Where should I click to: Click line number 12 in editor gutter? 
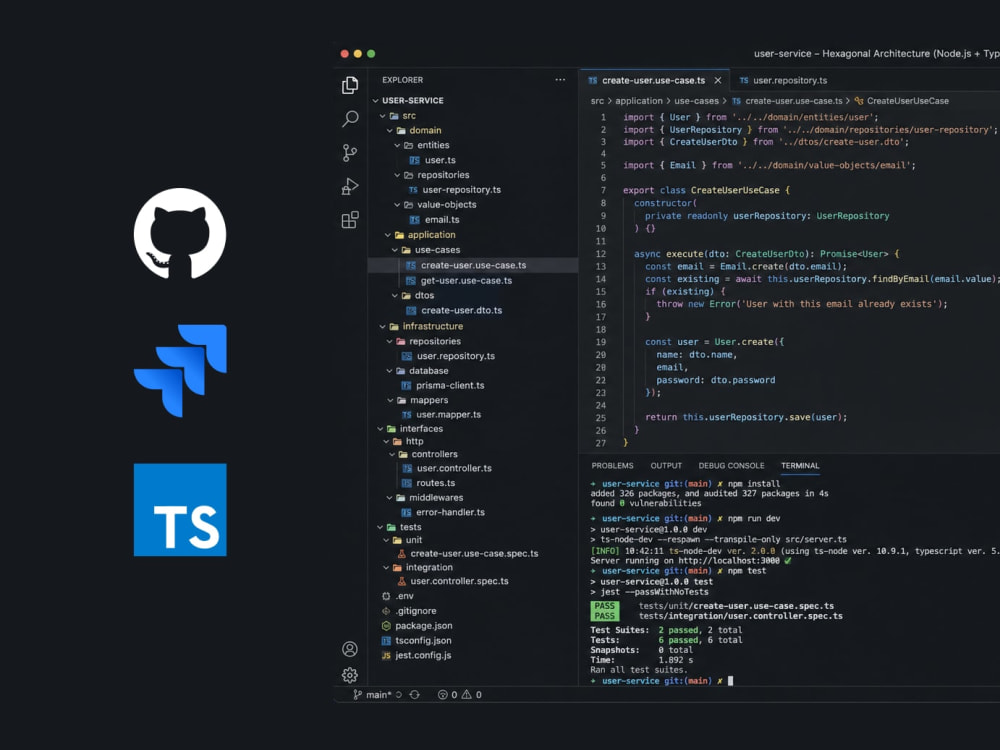[x=601, y=254]
